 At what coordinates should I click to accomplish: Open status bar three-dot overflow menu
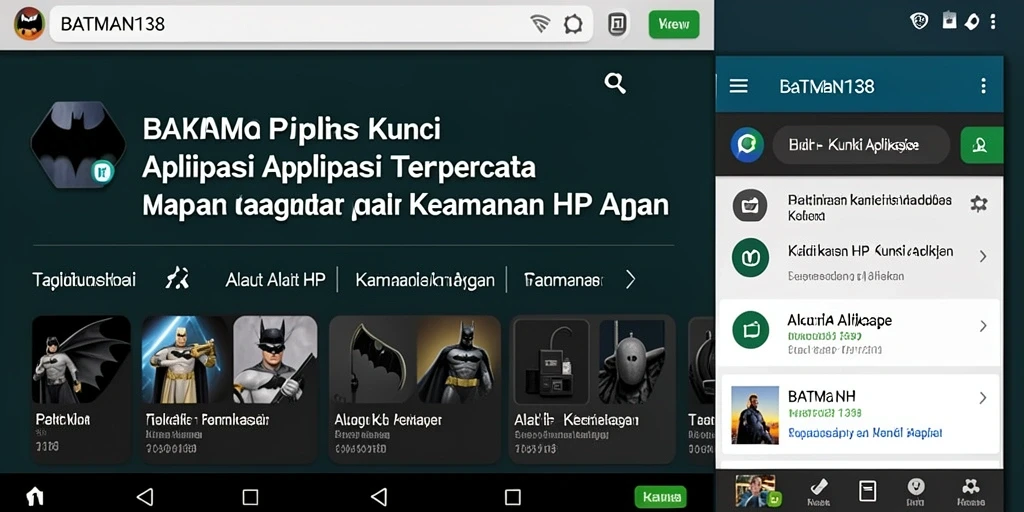point(993,22)
